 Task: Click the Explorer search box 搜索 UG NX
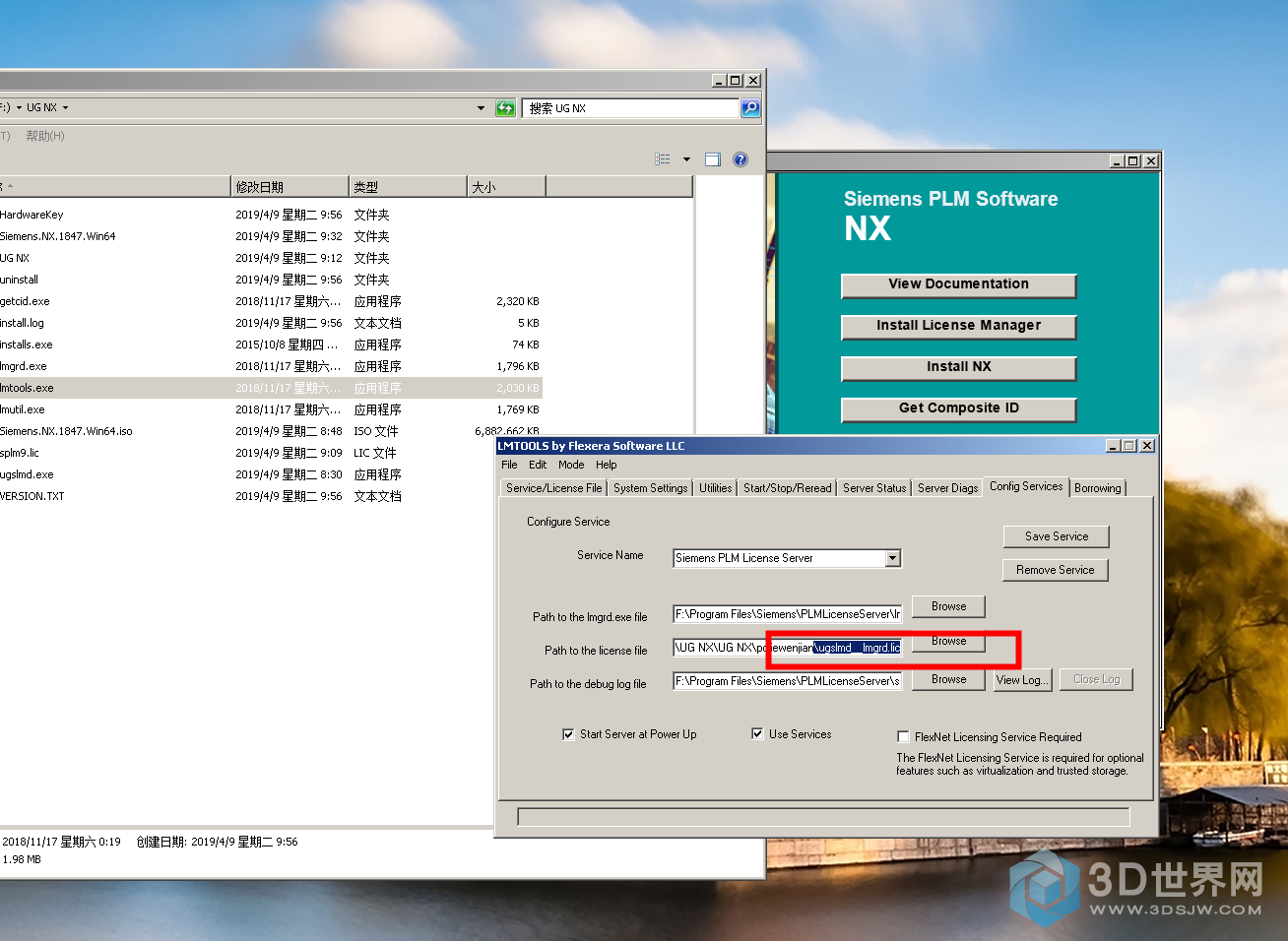630,108
